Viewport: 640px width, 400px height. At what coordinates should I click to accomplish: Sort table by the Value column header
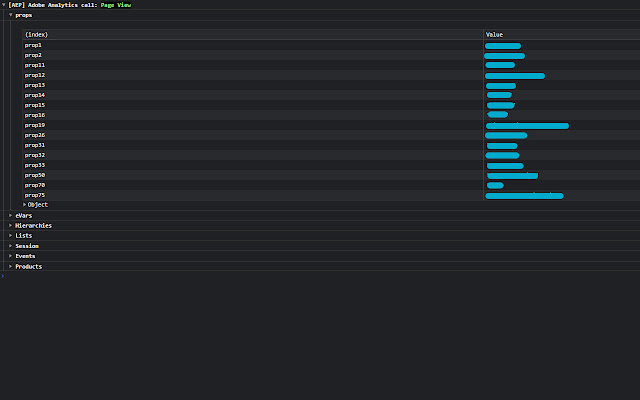[562, 35]
